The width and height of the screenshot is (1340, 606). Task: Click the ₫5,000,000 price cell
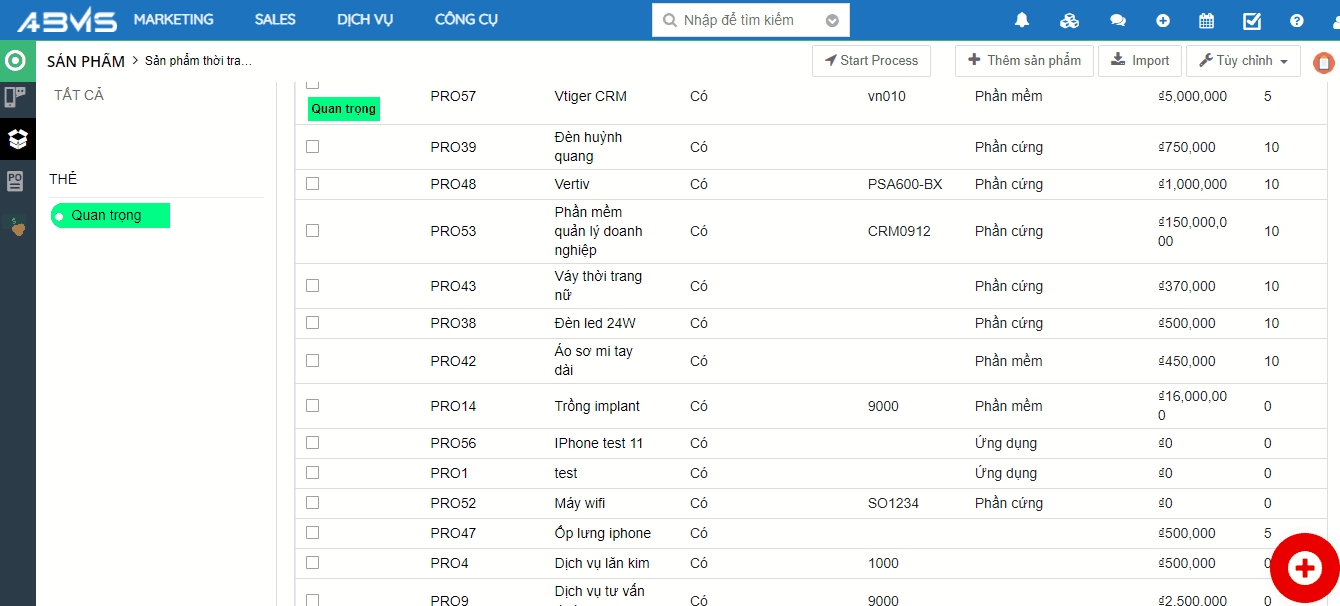click(x=1192, y=96)
